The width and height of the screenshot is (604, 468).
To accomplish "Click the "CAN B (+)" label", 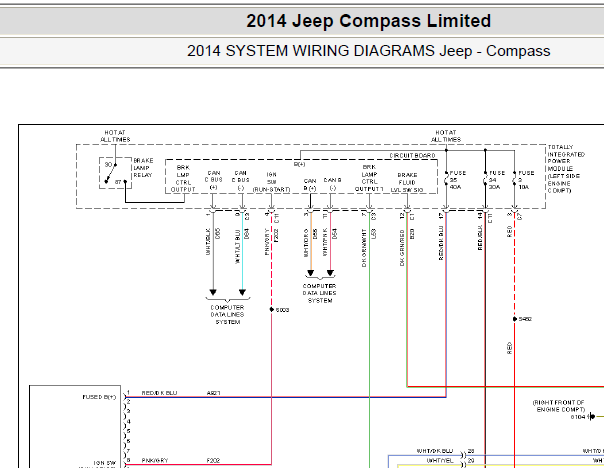I will [x=310, y=185].
